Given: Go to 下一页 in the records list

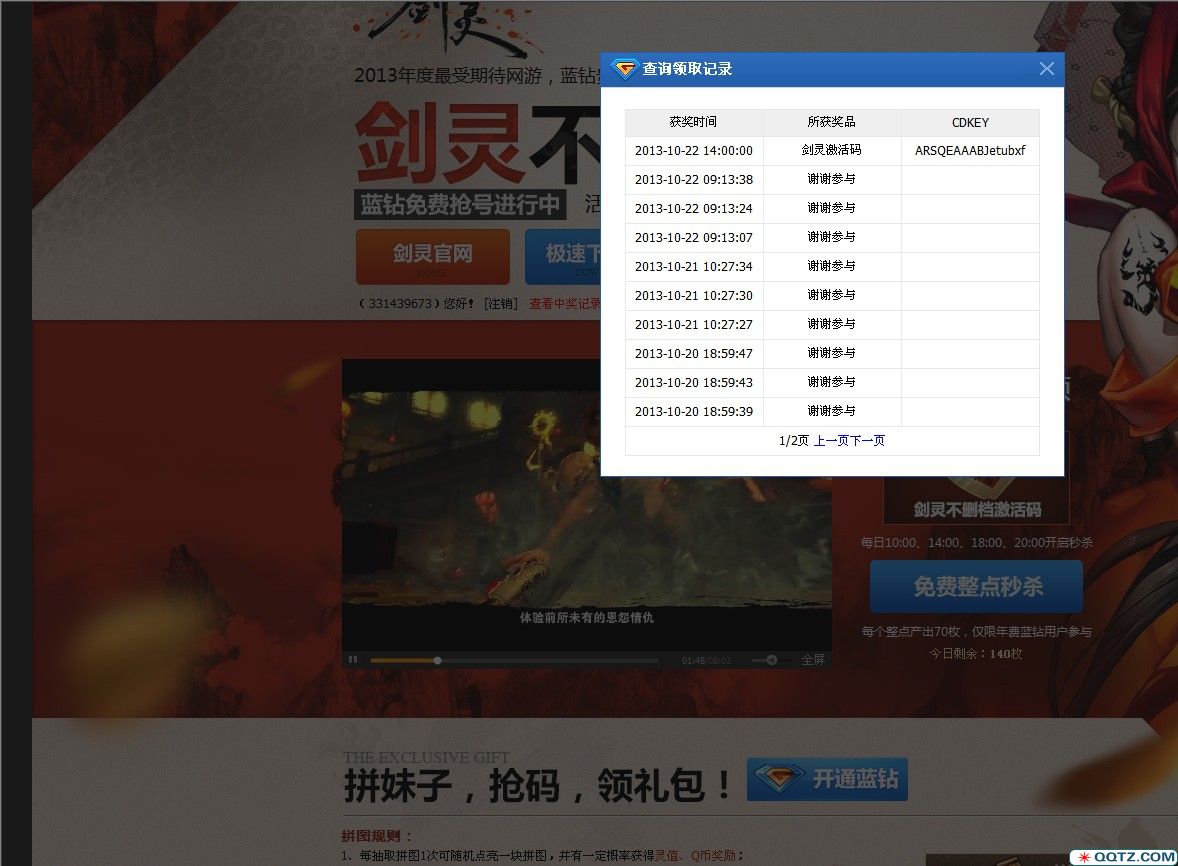Looking at the screenshot, I should click(x=867, y=441).
